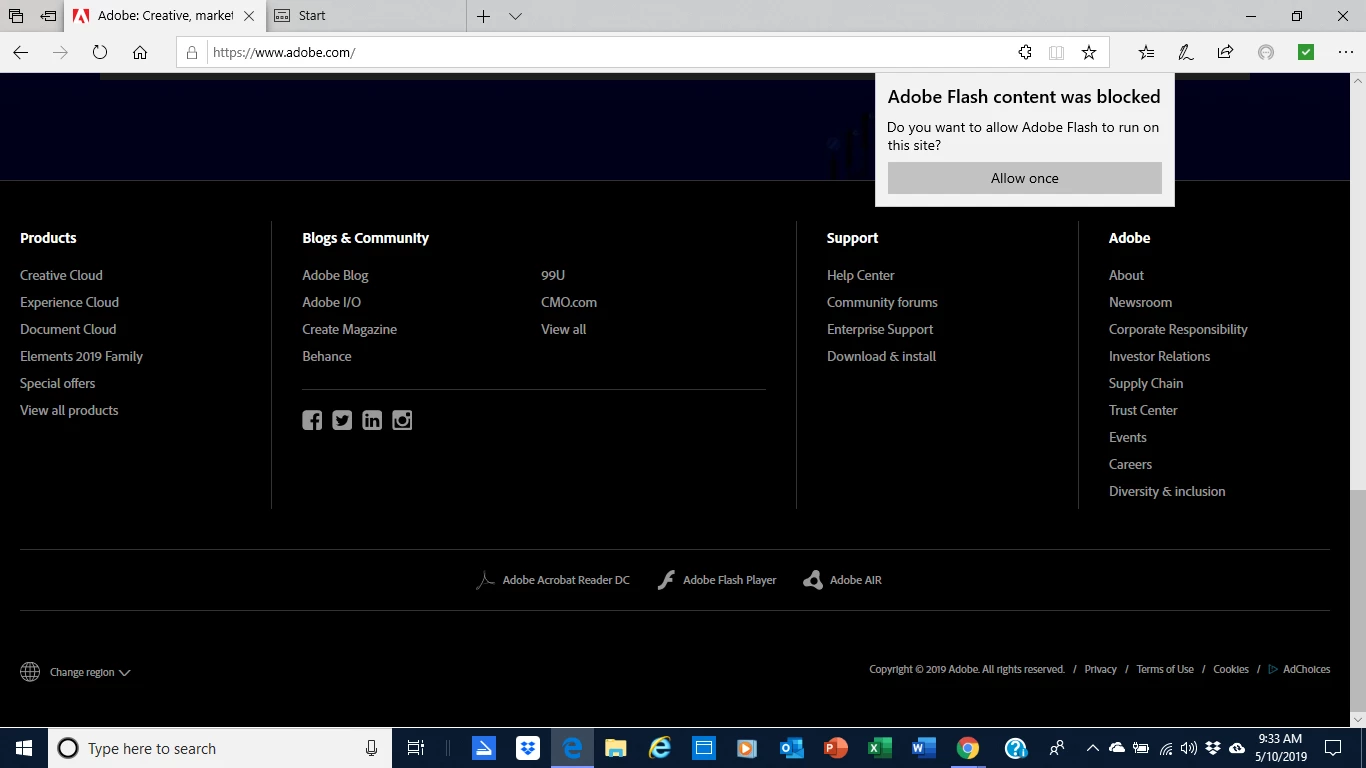This screenshot has height=768, width=1366.
Task: Open Instagram social icon in footer
Action: click(x=402, y=420)
